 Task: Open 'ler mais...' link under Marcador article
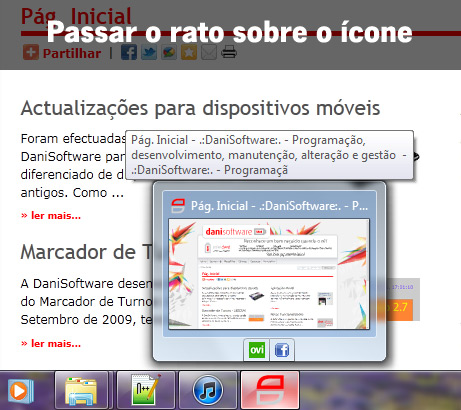point(51,343)
